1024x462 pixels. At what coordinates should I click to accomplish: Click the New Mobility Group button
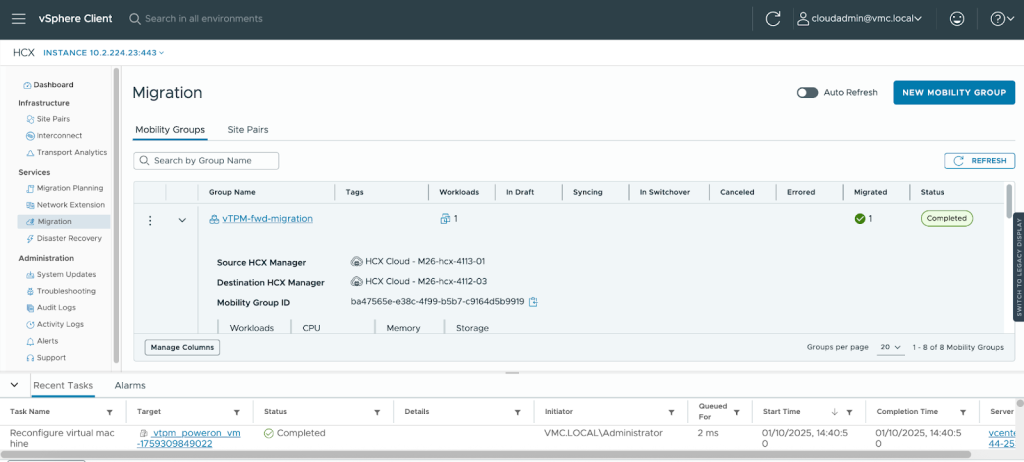[x=953, y=92]
